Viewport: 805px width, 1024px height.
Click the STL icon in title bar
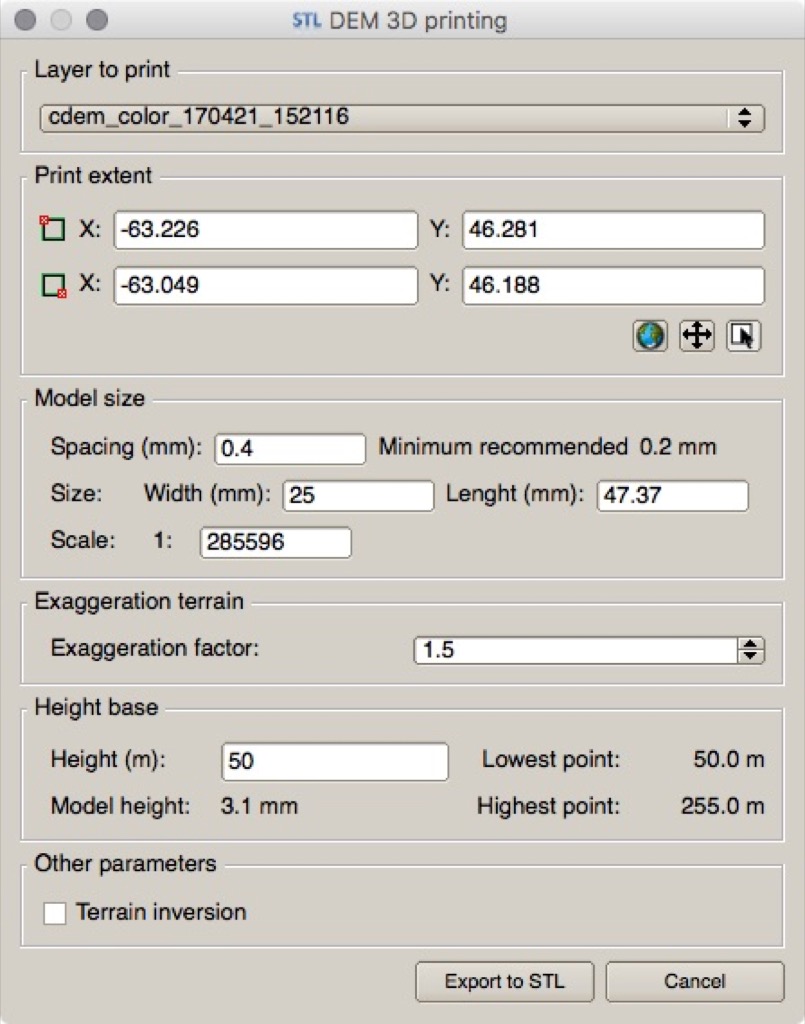tap(307, 21)
